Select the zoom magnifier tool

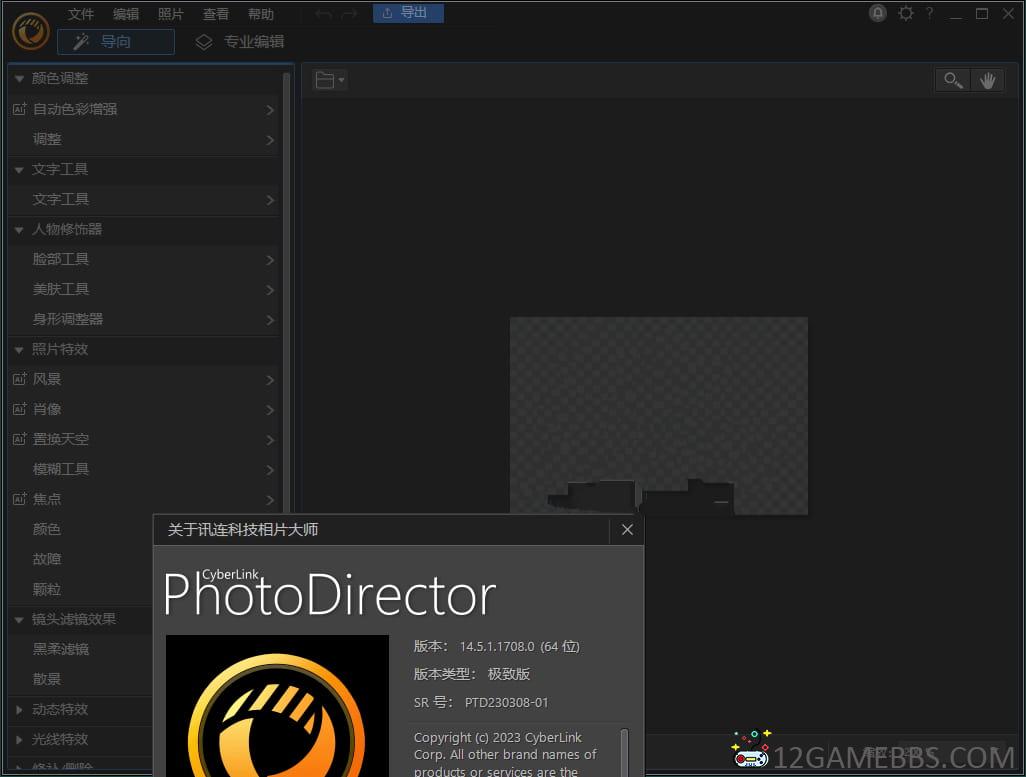tap(953, 80)
